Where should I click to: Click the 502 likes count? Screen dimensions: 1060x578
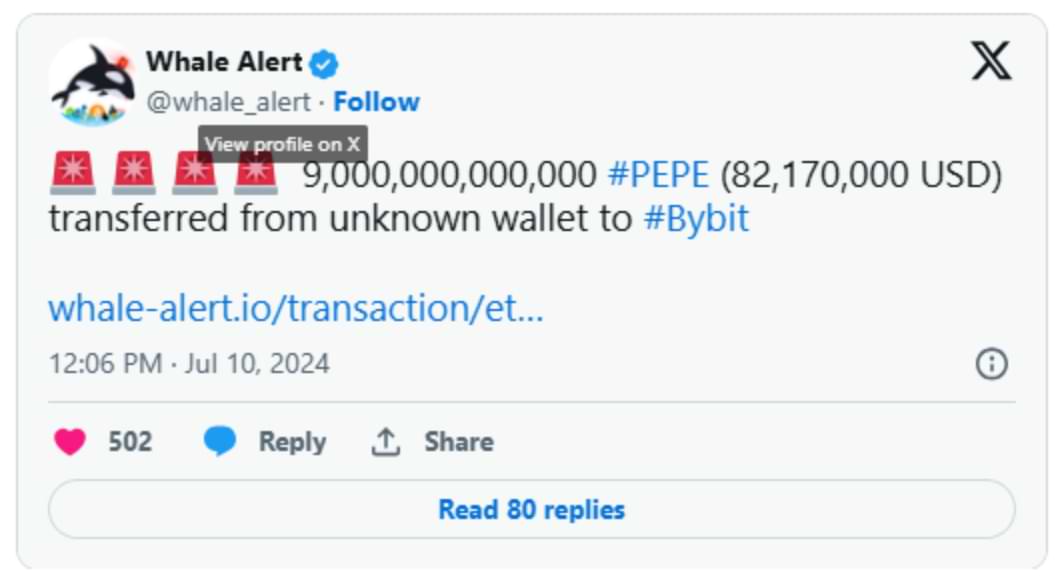click(130, 442)
